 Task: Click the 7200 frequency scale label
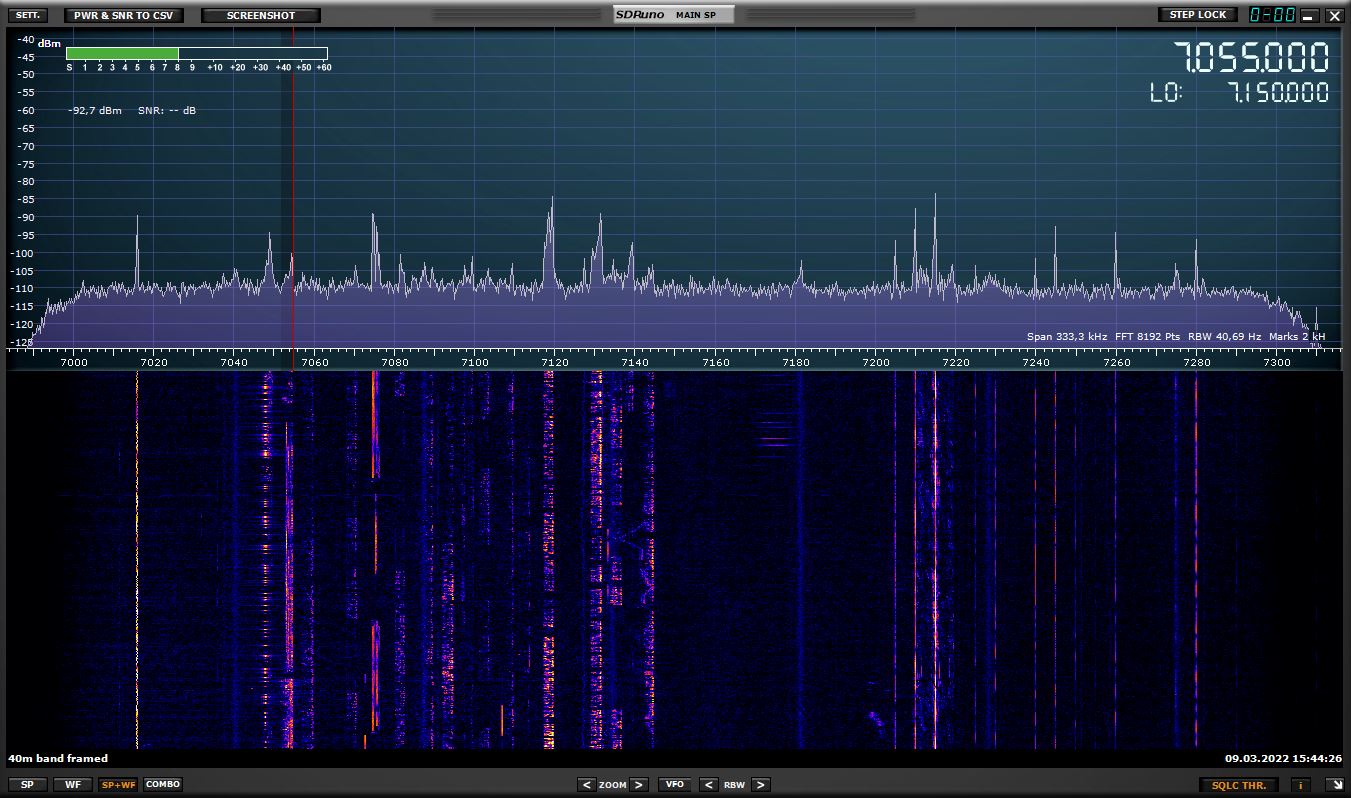click(x=876, y=362)
